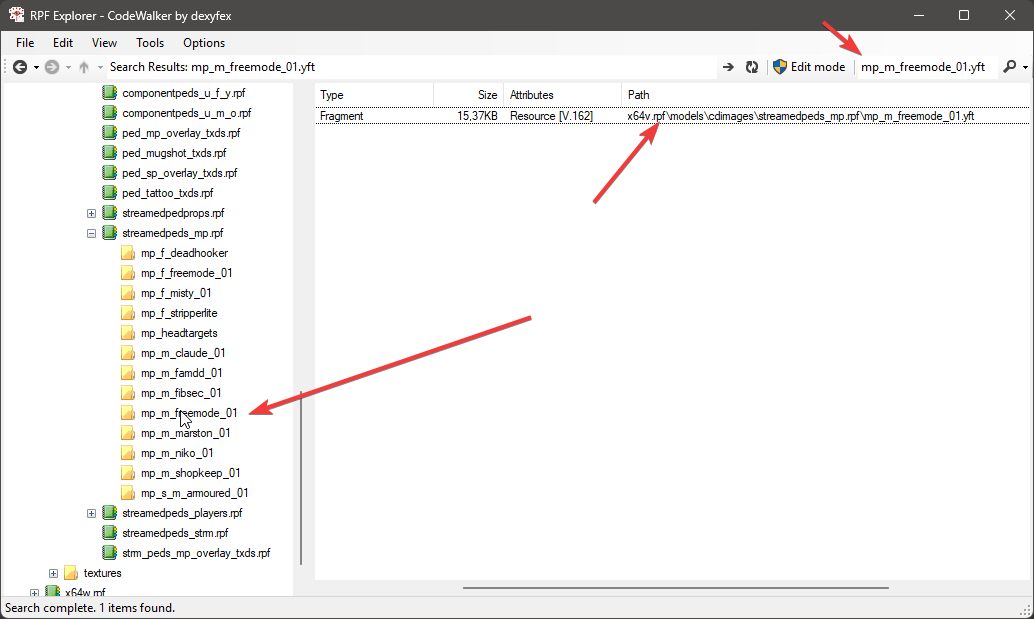Image resolution: width=1034 pixels, height=619 pixels.
Task: Collapse the streamedpeds_mp.rpf tree node
Action: pyautogui.click(x=92, y=233)
